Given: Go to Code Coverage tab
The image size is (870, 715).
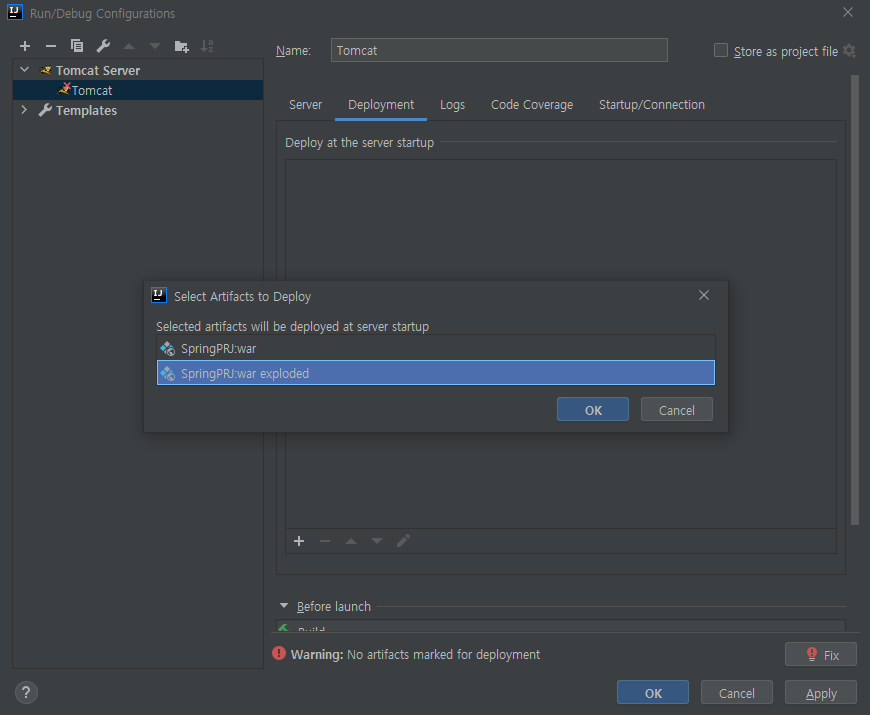Looking at the screenshot, I should tap(532, 104).
